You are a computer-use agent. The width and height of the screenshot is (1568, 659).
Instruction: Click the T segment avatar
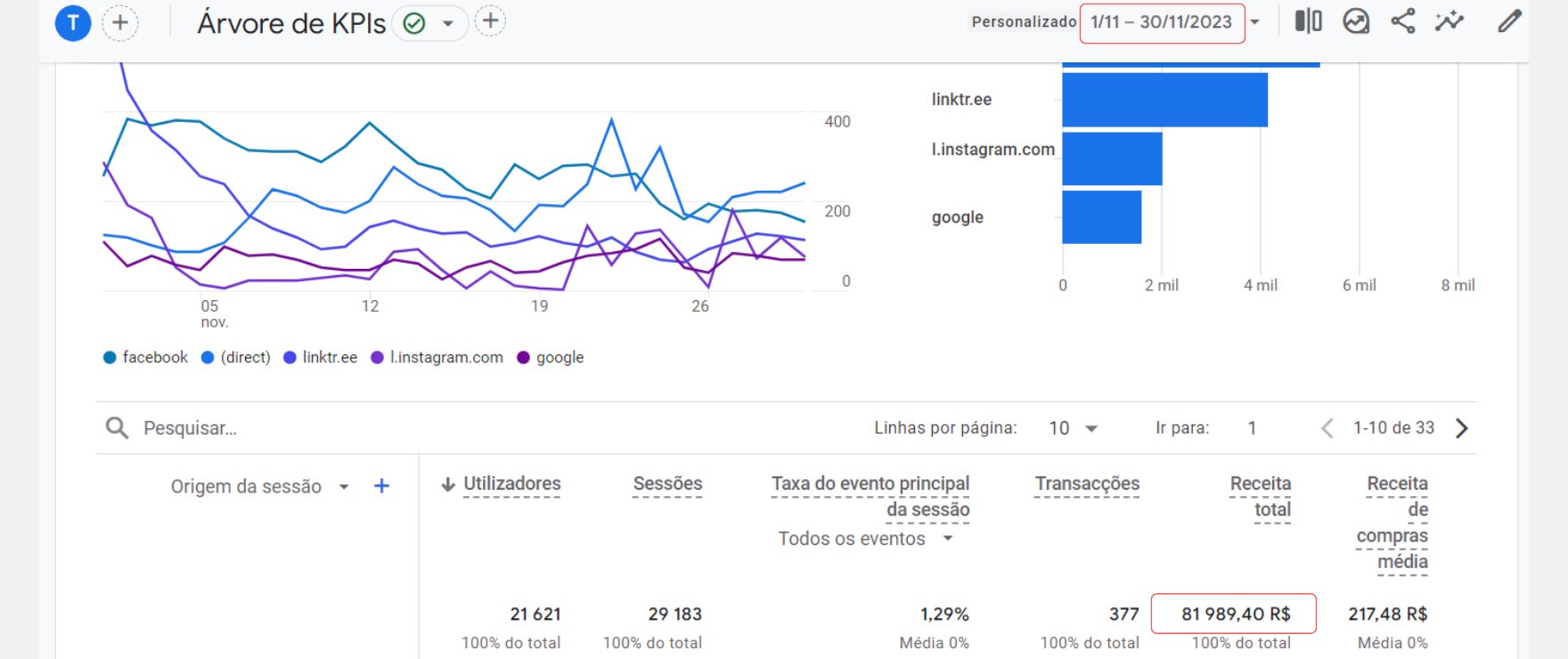point(73,23)
